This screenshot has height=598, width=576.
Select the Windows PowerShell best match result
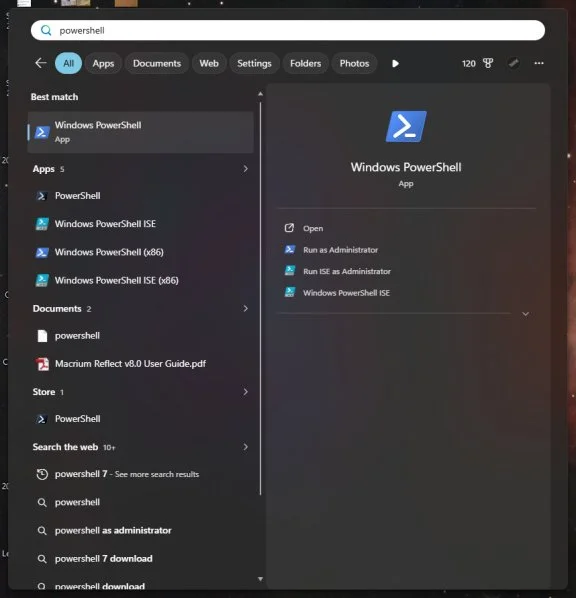[140, 132]
